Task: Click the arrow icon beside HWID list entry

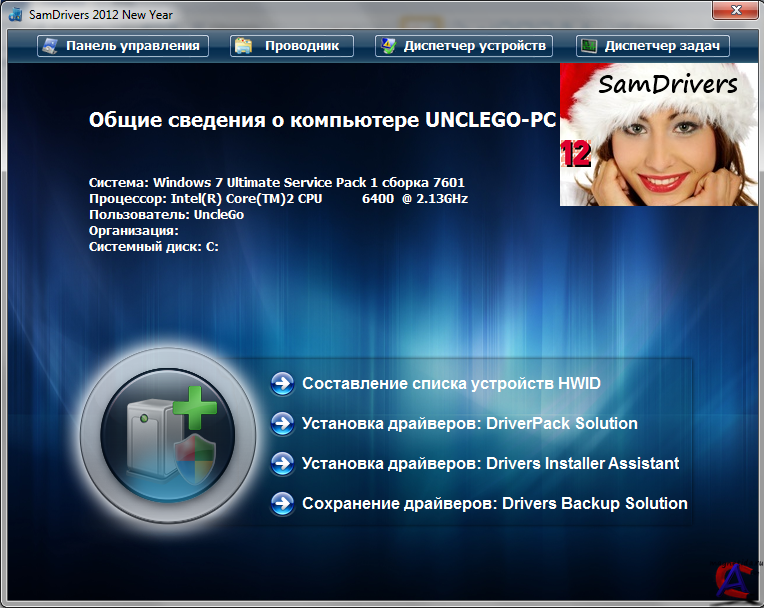Action: coord(283,384)
